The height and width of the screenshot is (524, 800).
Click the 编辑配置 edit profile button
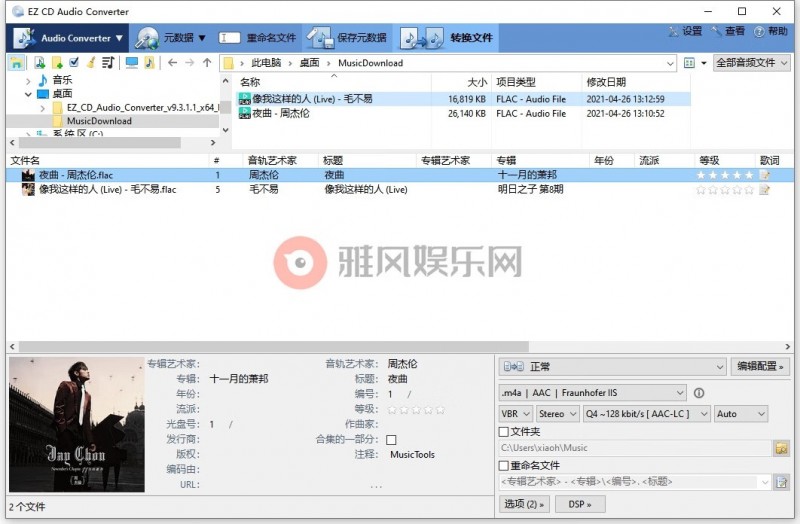(x=760, y=367)
